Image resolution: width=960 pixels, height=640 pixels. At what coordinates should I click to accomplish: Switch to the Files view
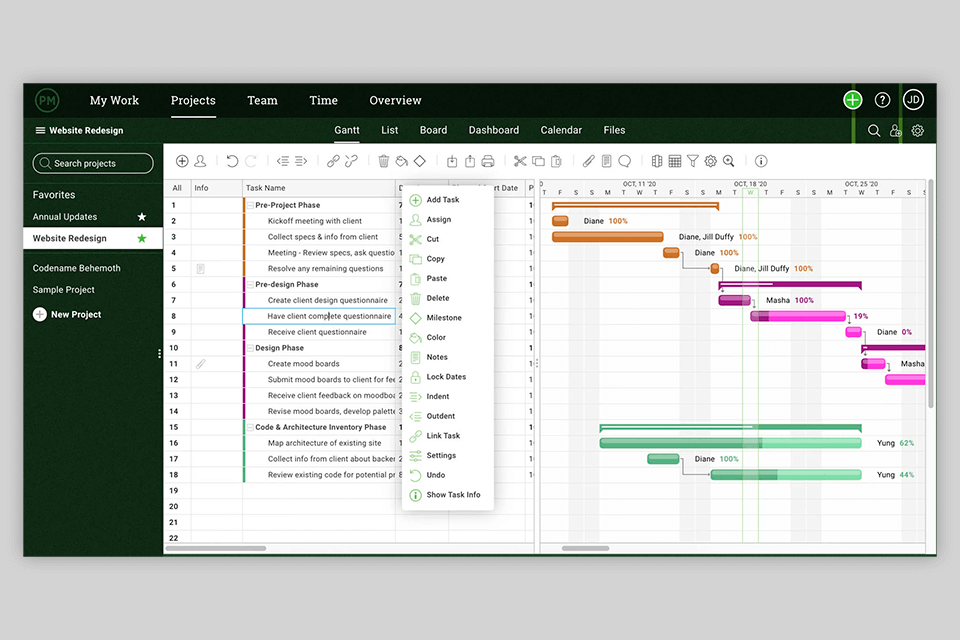[x=614, y=130]
